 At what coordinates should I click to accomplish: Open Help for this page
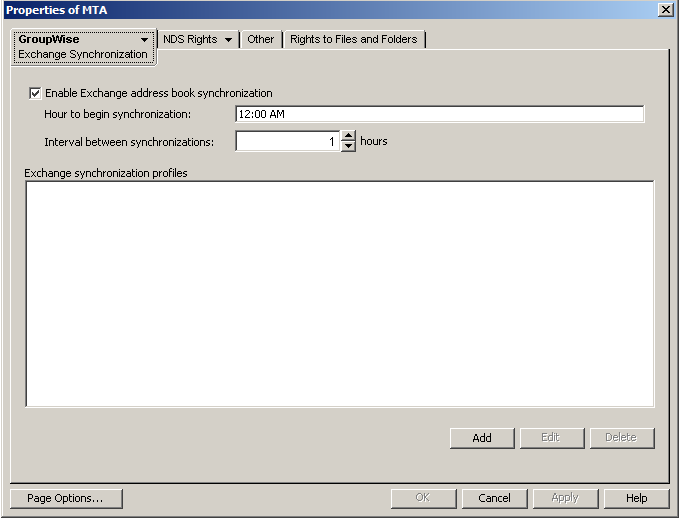point(637,498)
